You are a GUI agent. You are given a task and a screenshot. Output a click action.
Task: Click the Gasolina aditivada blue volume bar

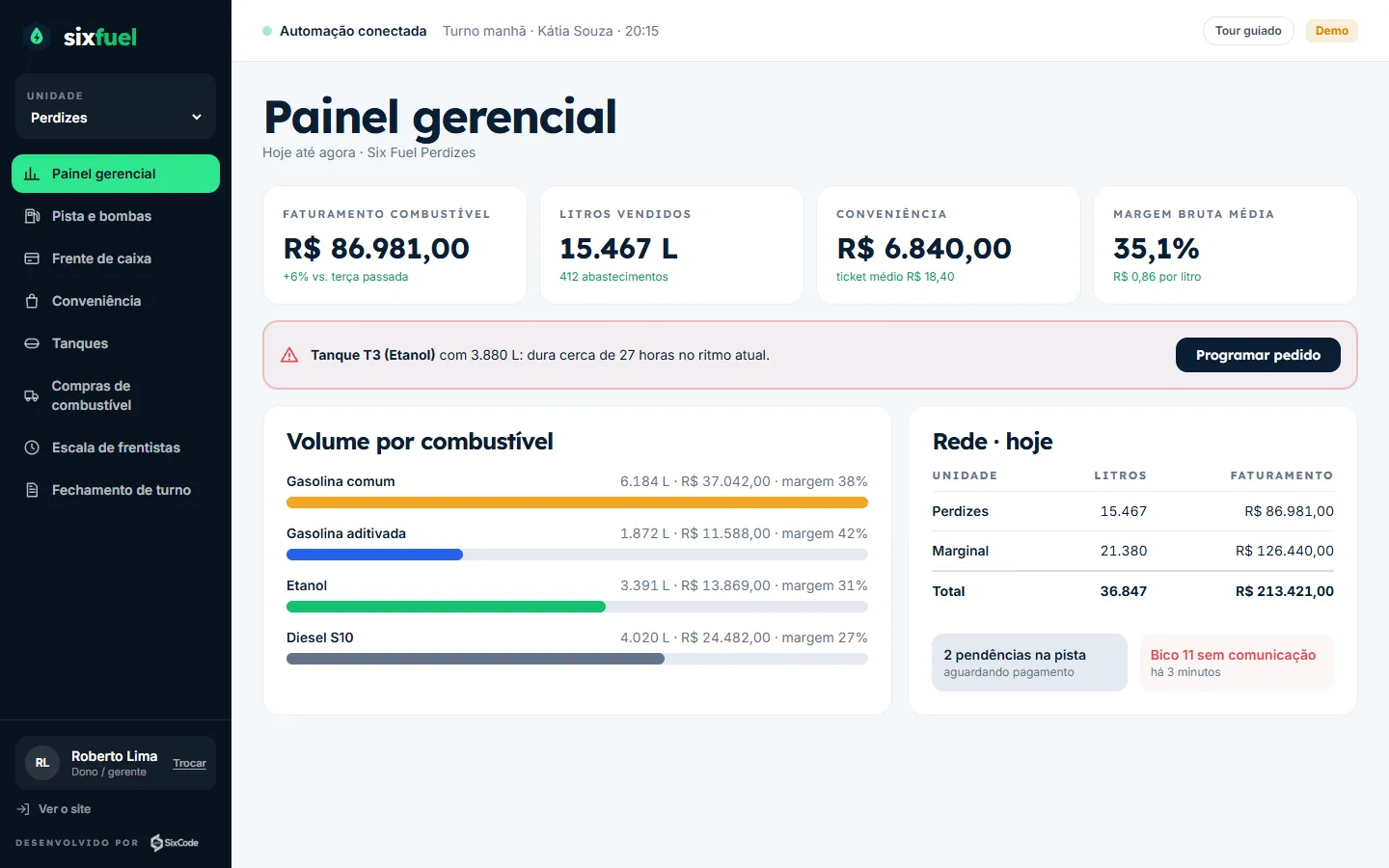point(374,555)
